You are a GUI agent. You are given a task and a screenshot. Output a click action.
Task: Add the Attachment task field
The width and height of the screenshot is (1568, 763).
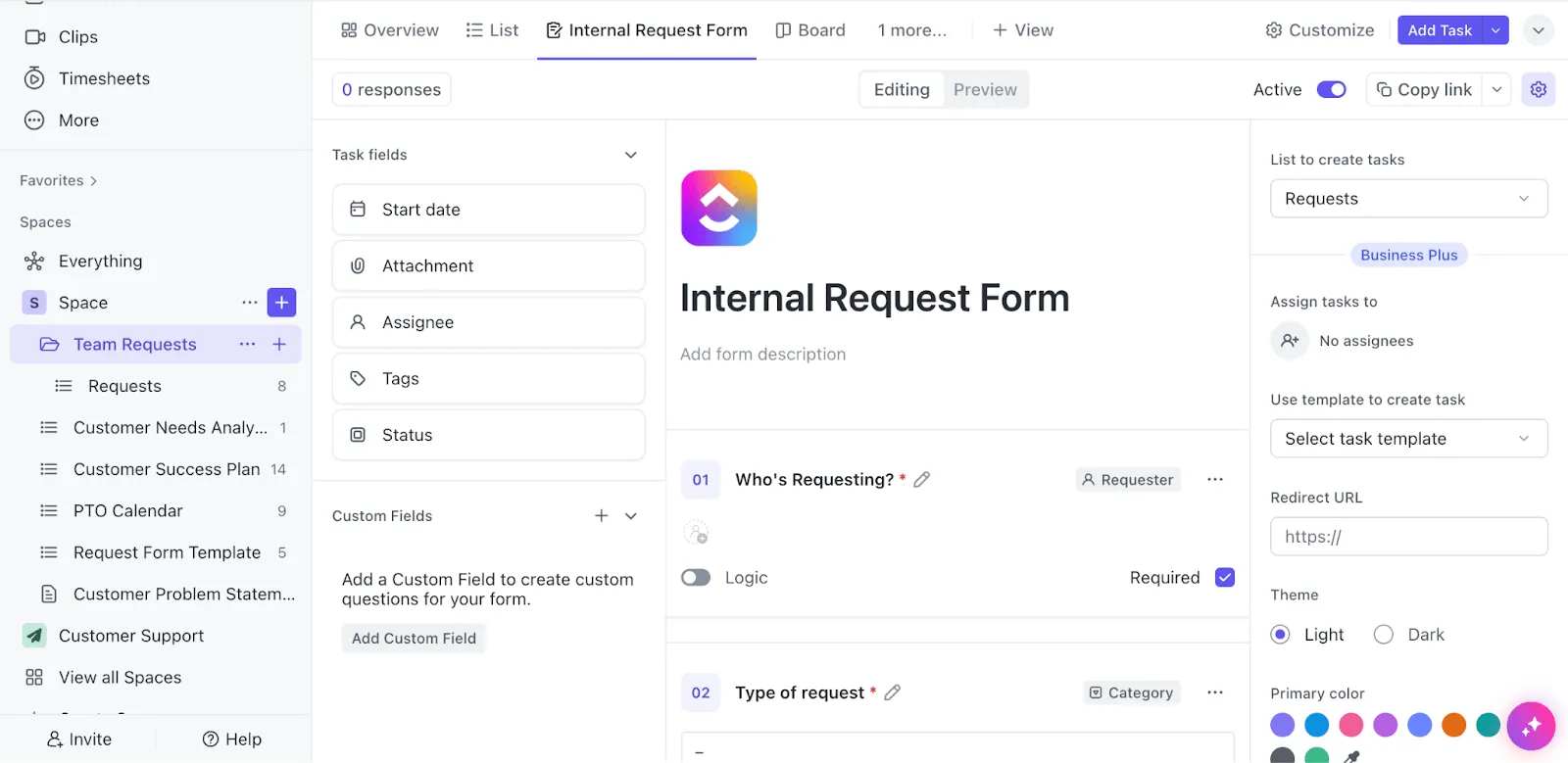coord(488,266)
